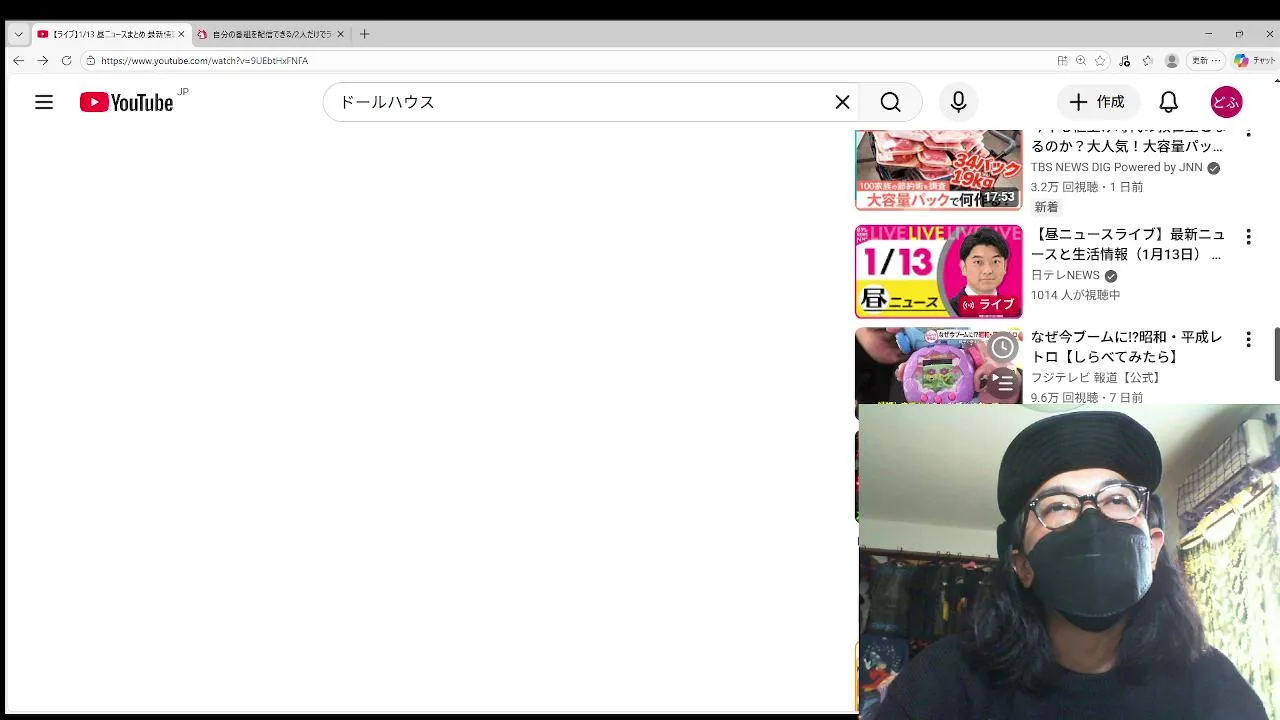
Task: Open a new browser tab with plus
Action: click(364, 34)
